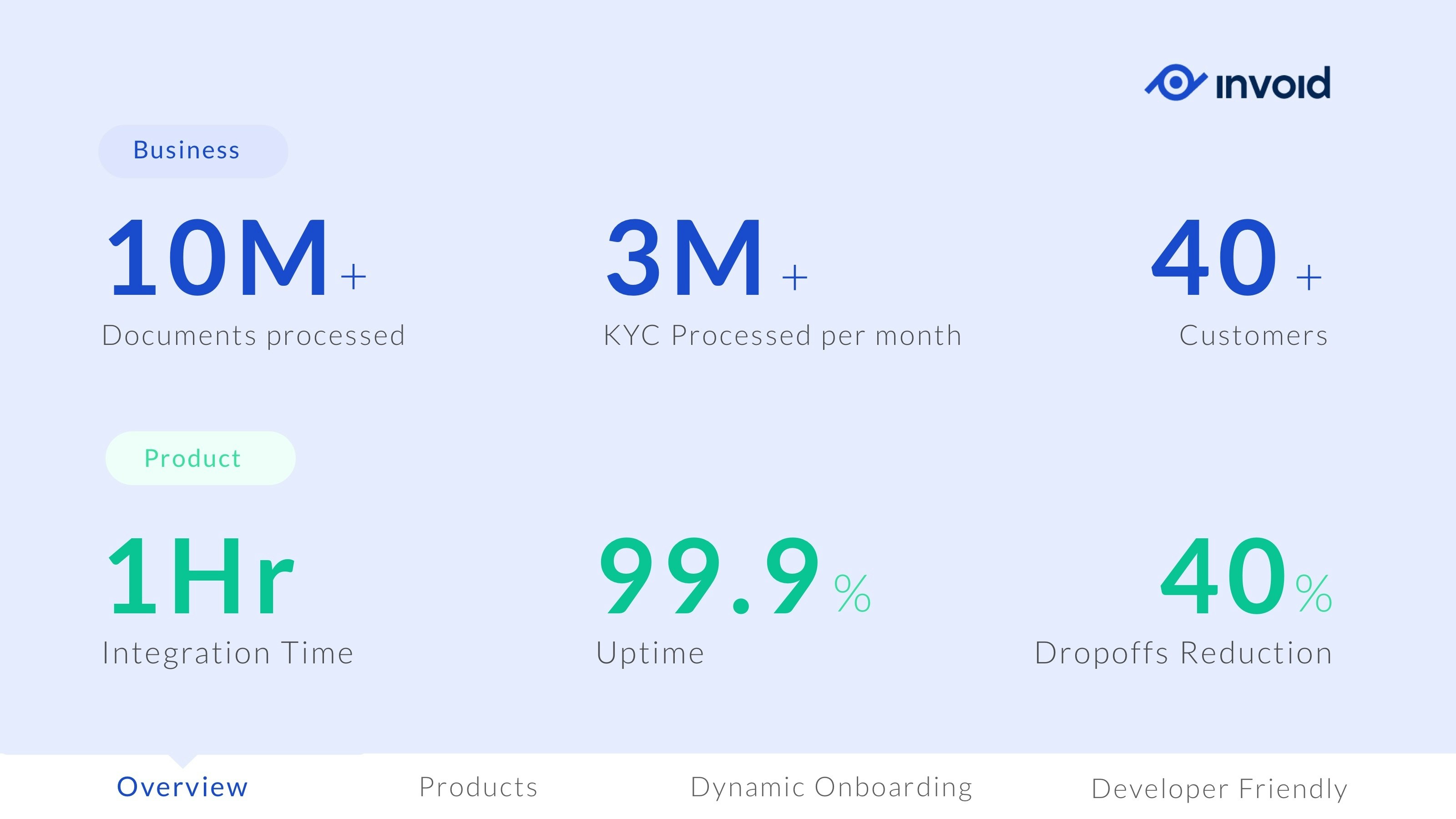The image size is (1456, 819).
Task: Open the Dynamic Onboarding tab
Action: pyautogui.click(x=831, y=787)
